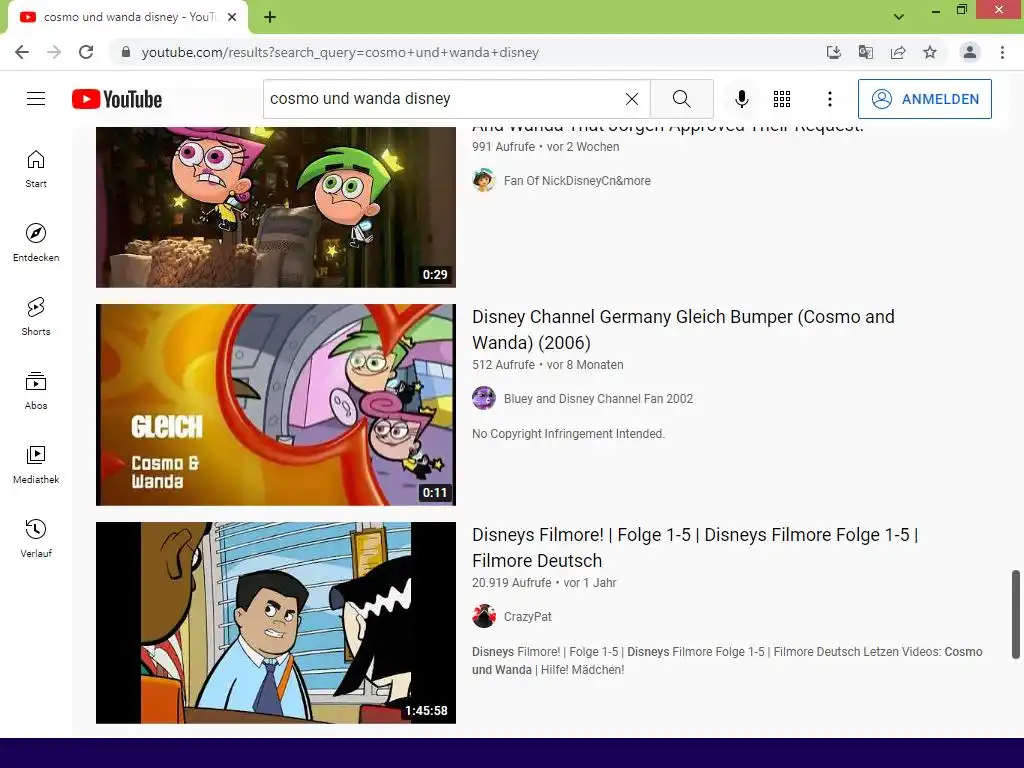Open the Disneys Filmore 1:45:58 thumbnail
The width and height of the screenshot is (1024, 768).
pyautogui.click(x=276, y=622)
